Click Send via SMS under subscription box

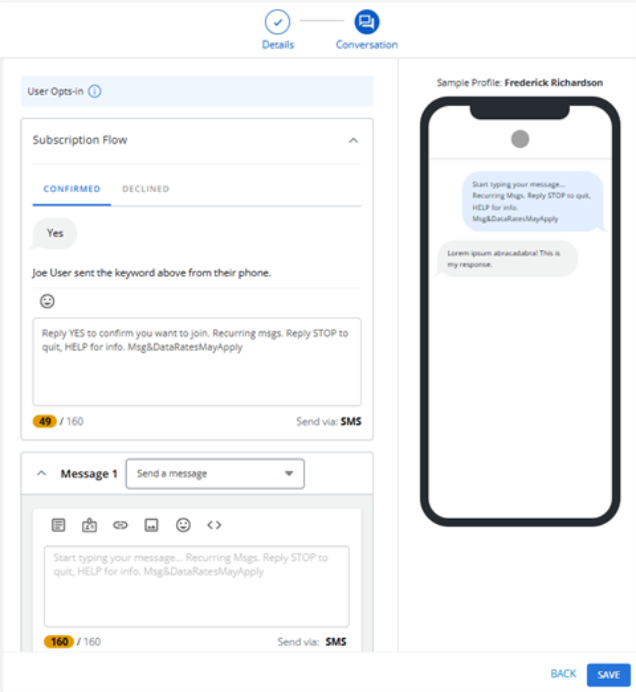[x=329, y=421]
